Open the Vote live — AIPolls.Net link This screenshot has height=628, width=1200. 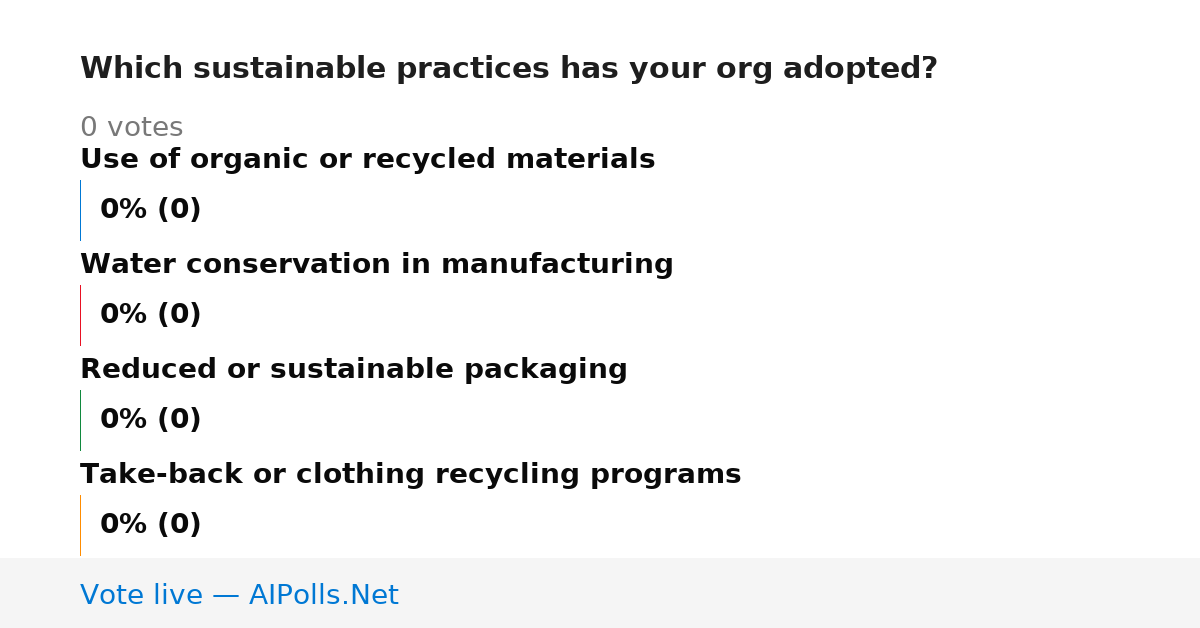click(x=239, y=595)
